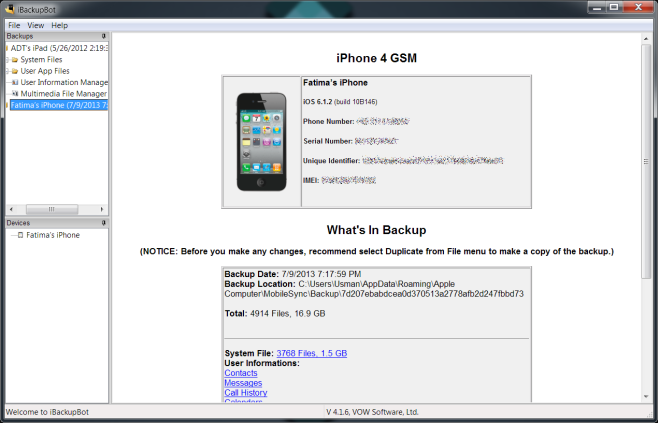Click the 'What's In Backup' heading

tap(376, 230)
